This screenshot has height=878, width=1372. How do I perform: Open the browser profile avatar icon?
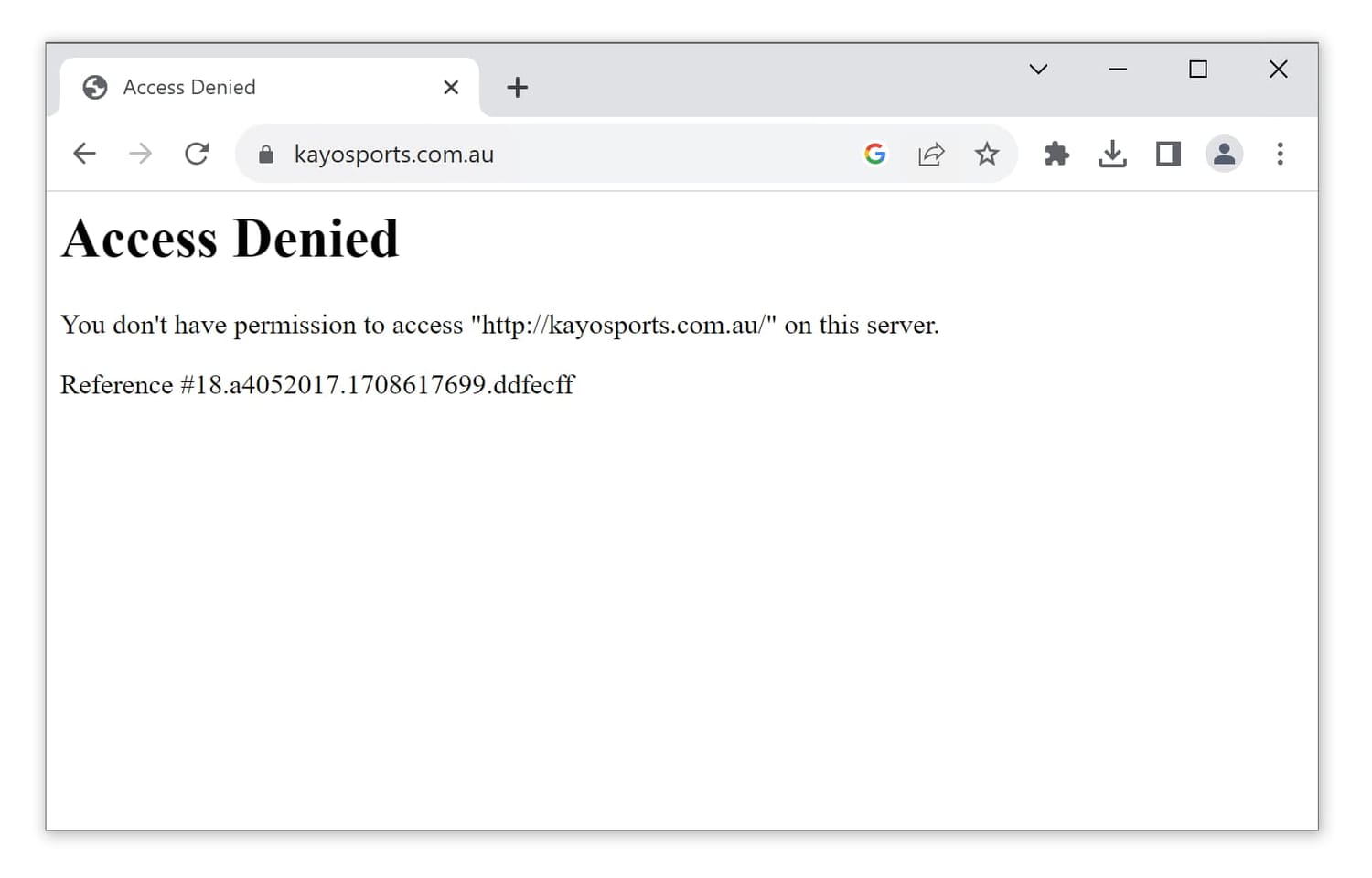click(1224, 154)
